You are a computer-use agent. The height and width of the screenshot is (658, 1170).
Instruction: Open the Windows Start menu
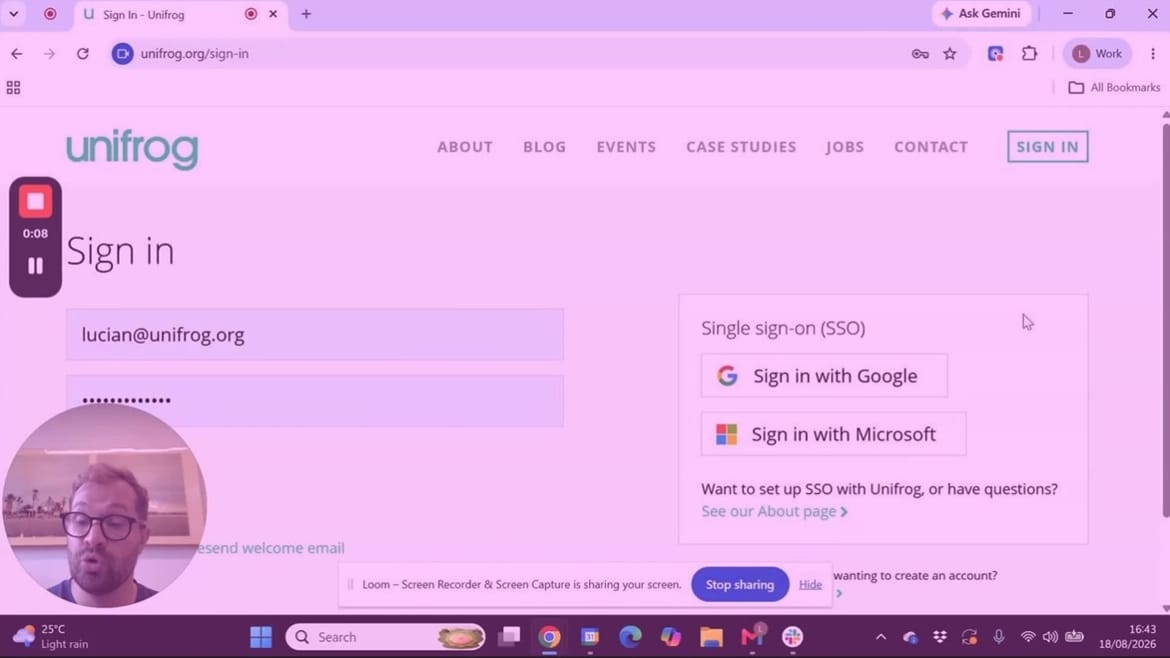[260, 637]
